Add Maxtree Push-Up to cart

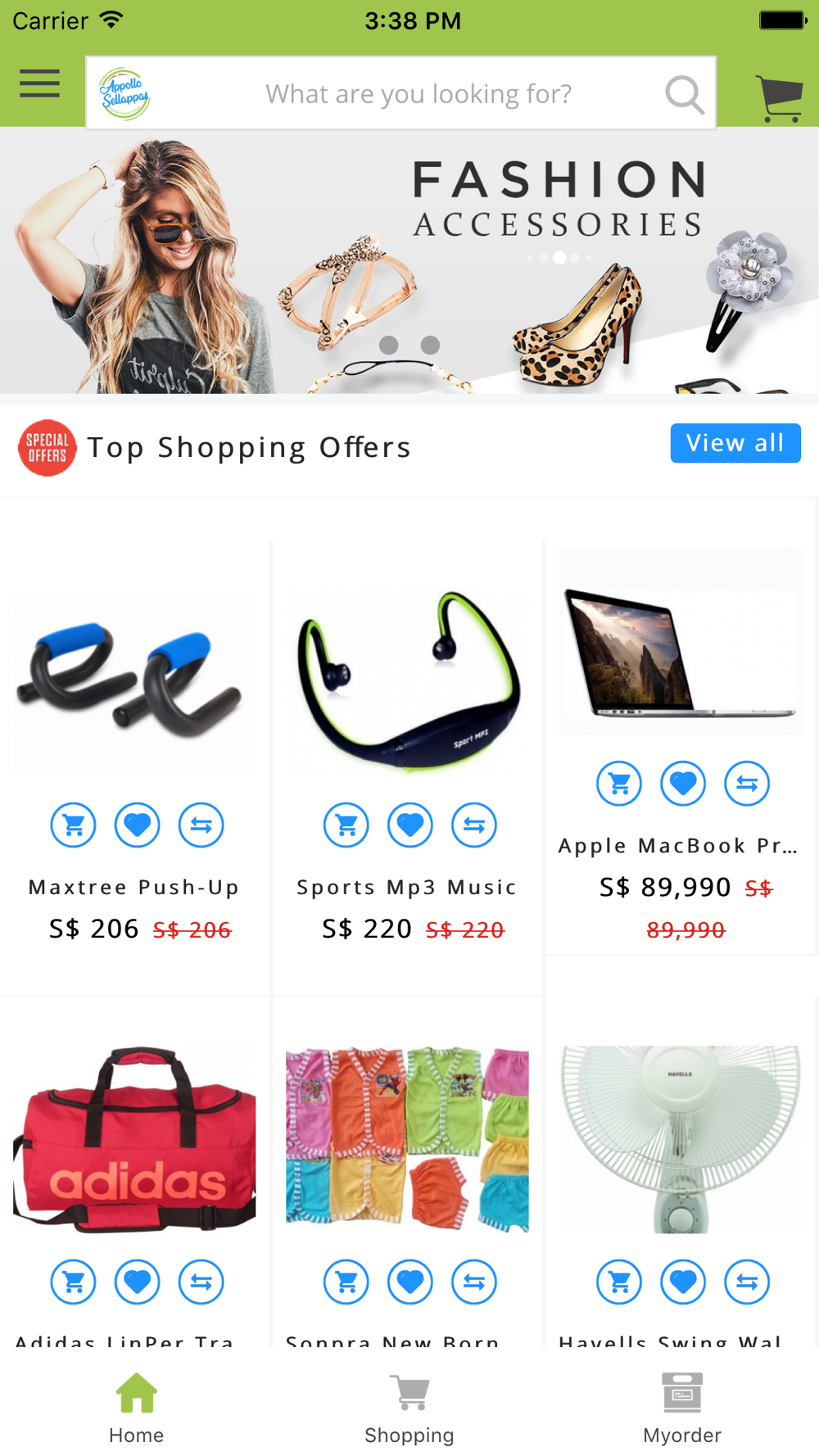(74, 825)
